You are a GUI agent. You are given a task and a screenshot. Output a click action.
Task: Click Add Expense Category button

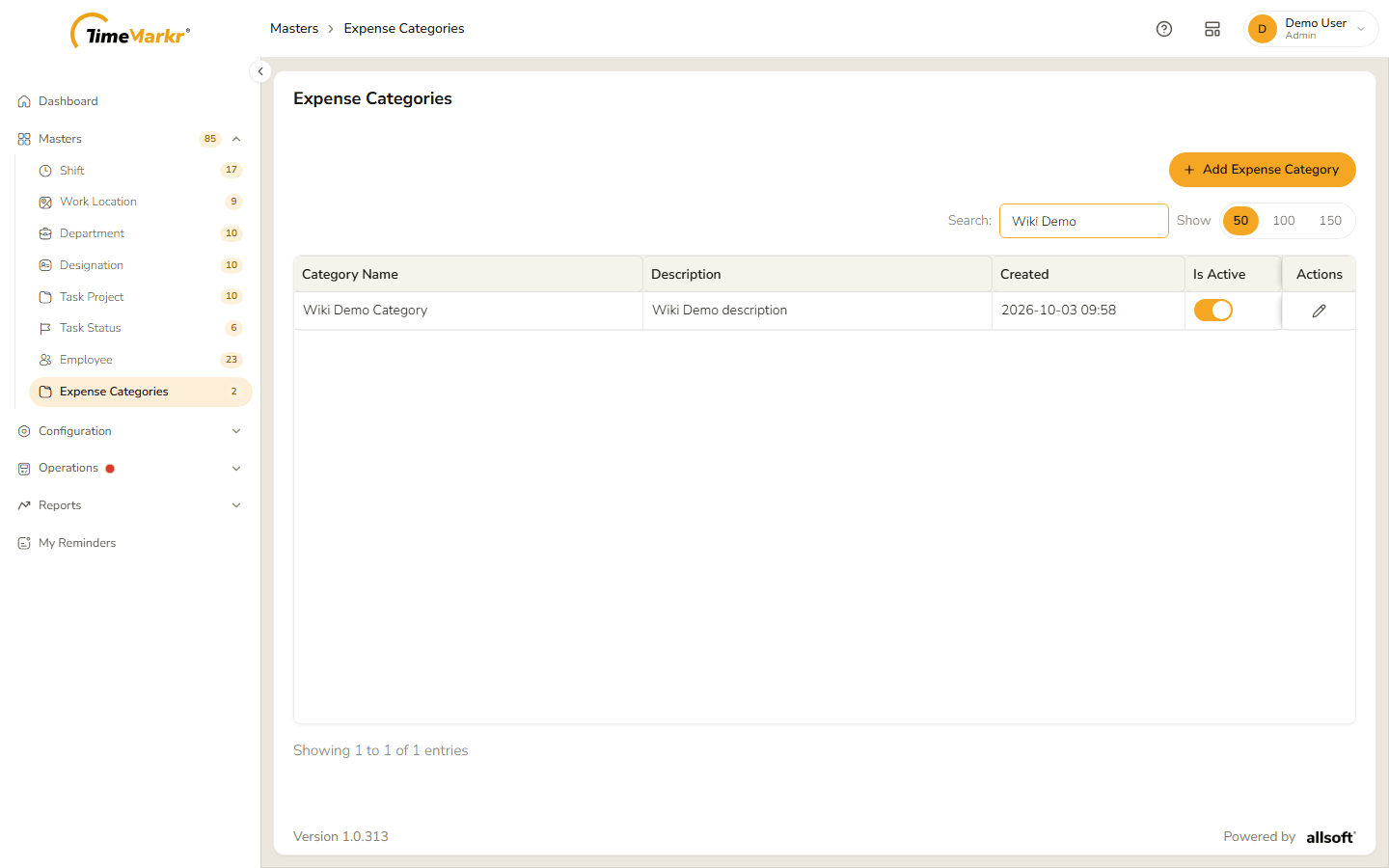coord(1263,170)
